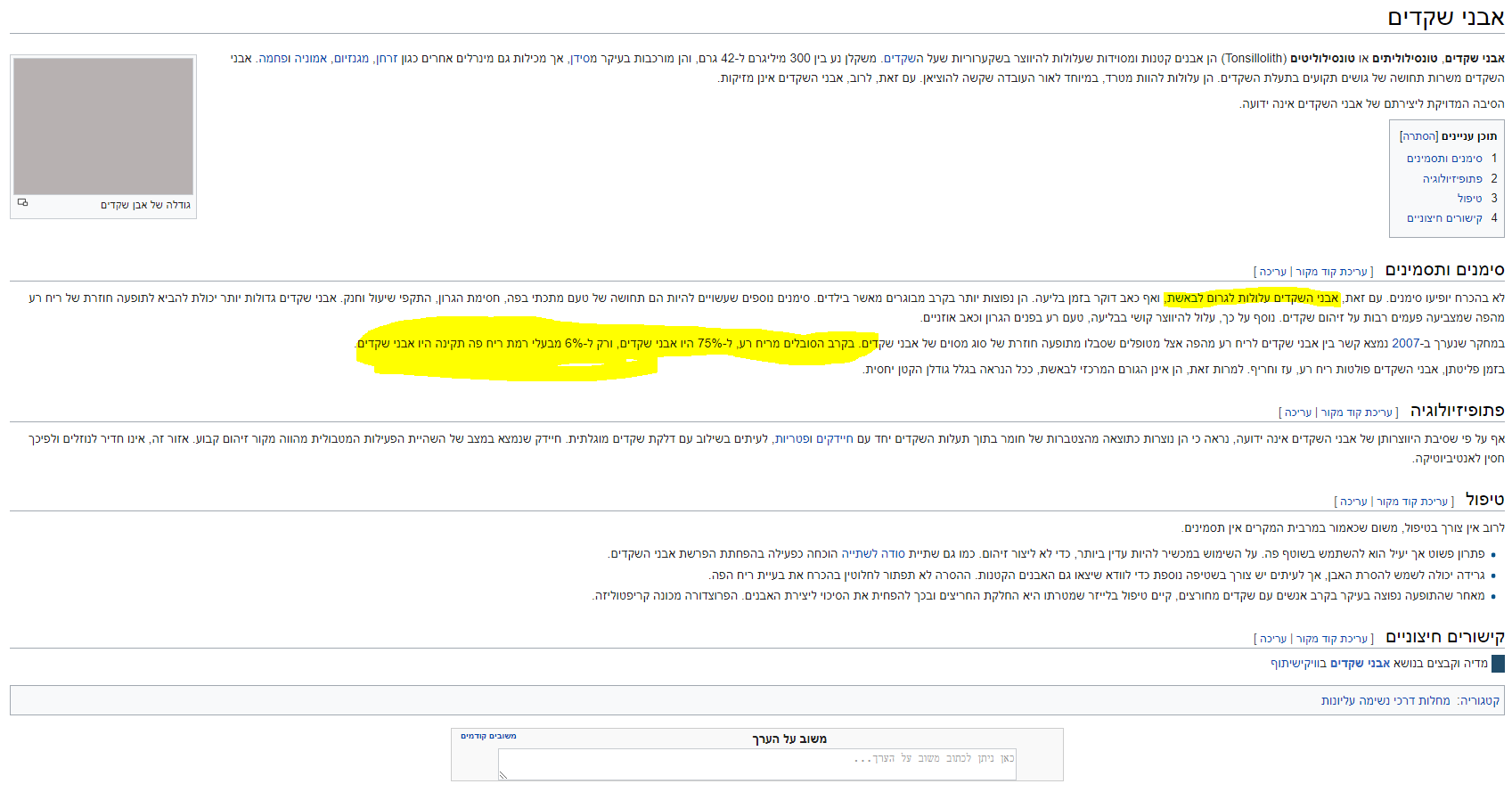Click the enlarge icon under the tonsil stone thumbnail
The width and height of the screenshot is (1512, 792).
pyautogui.click(x=22, y=202)
